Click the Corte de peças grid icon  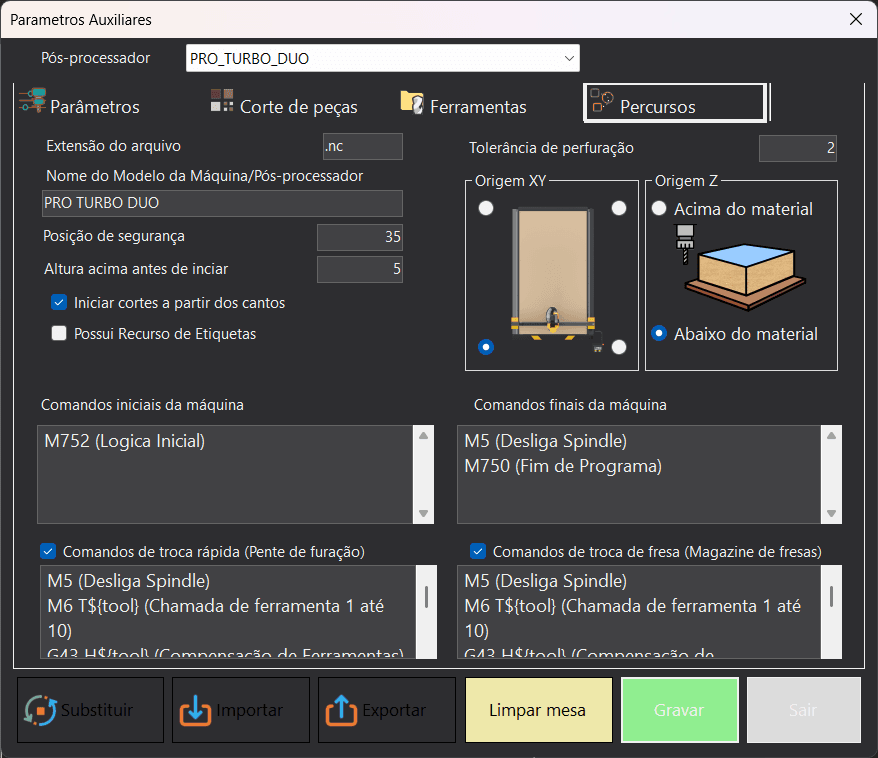pyautogui.click(x=222, y=101)
